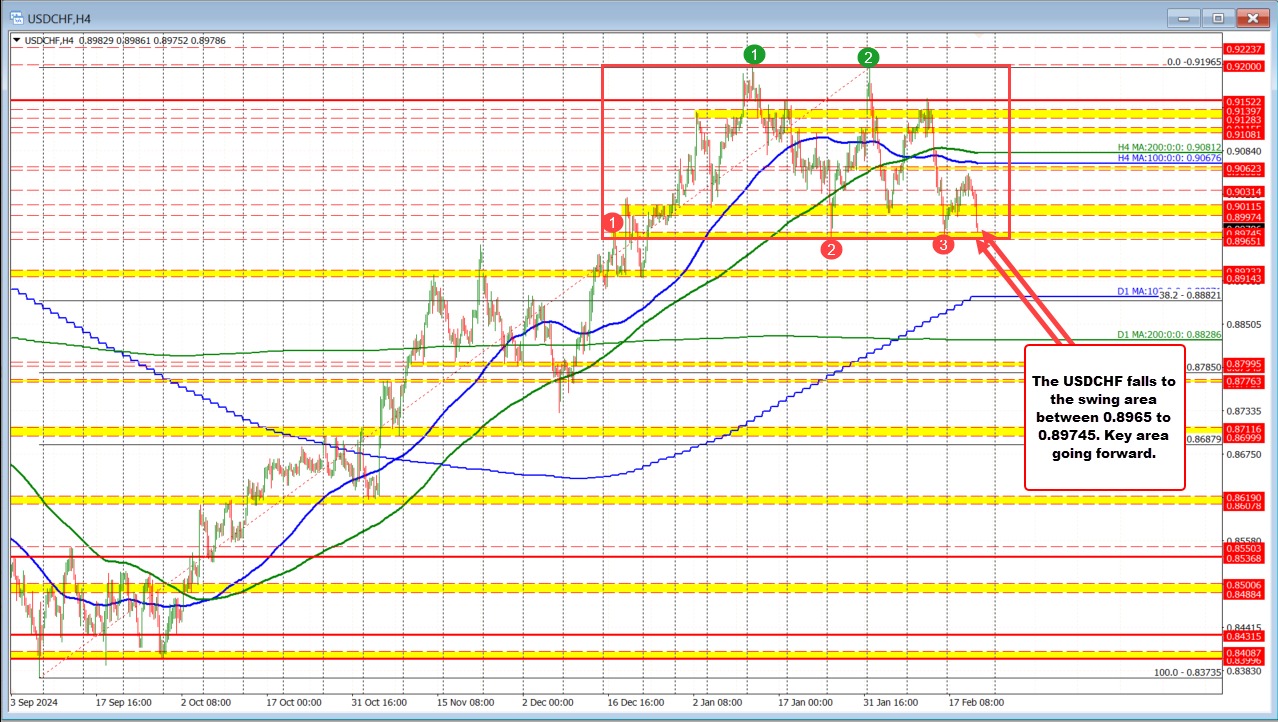Click the D1 MA:200 indicator label
The image size is (1278, 722).
[1169, 334]
